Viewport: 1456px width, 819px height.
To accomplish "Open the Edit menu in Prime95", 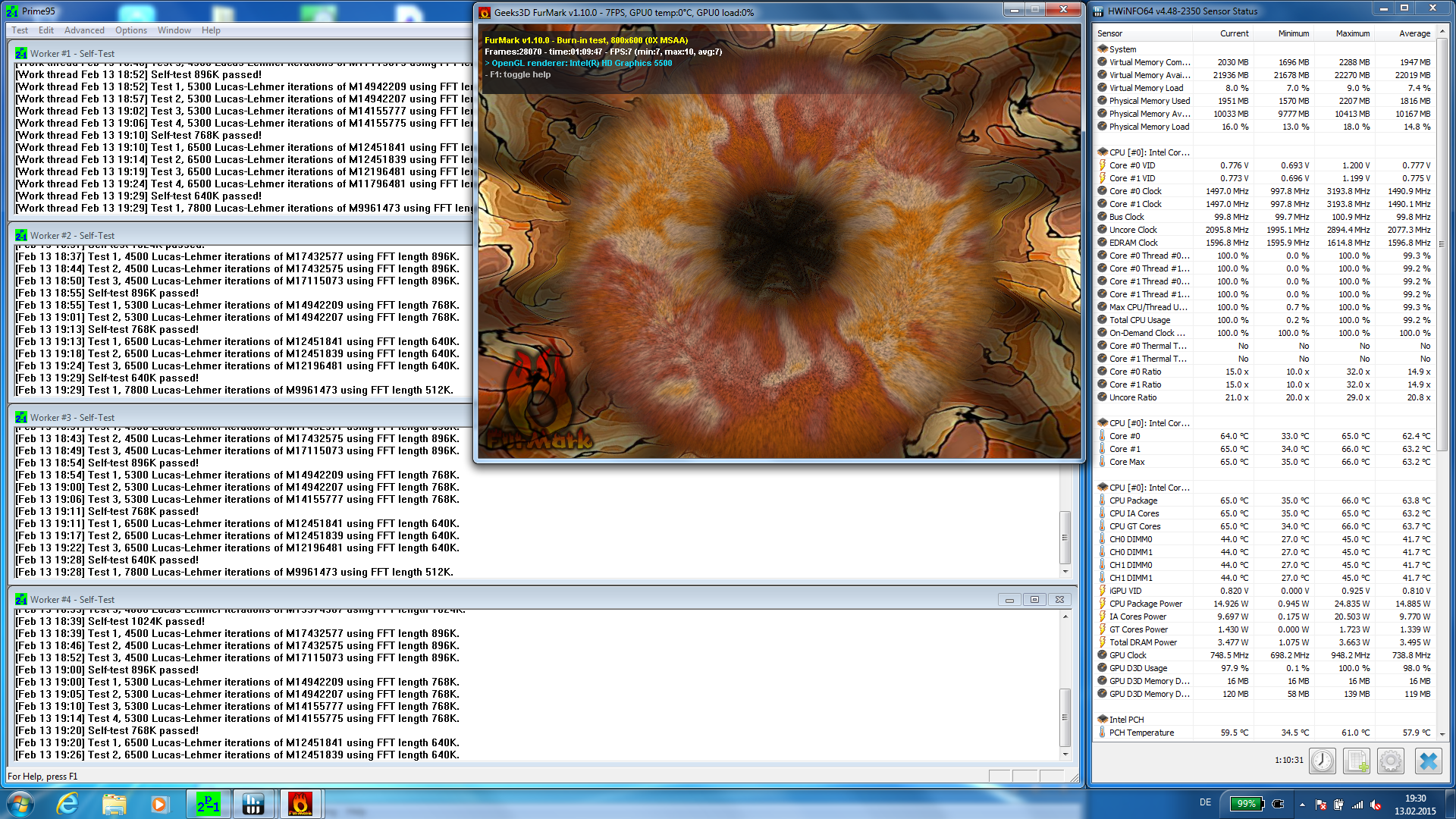I will tap(46, 30).
